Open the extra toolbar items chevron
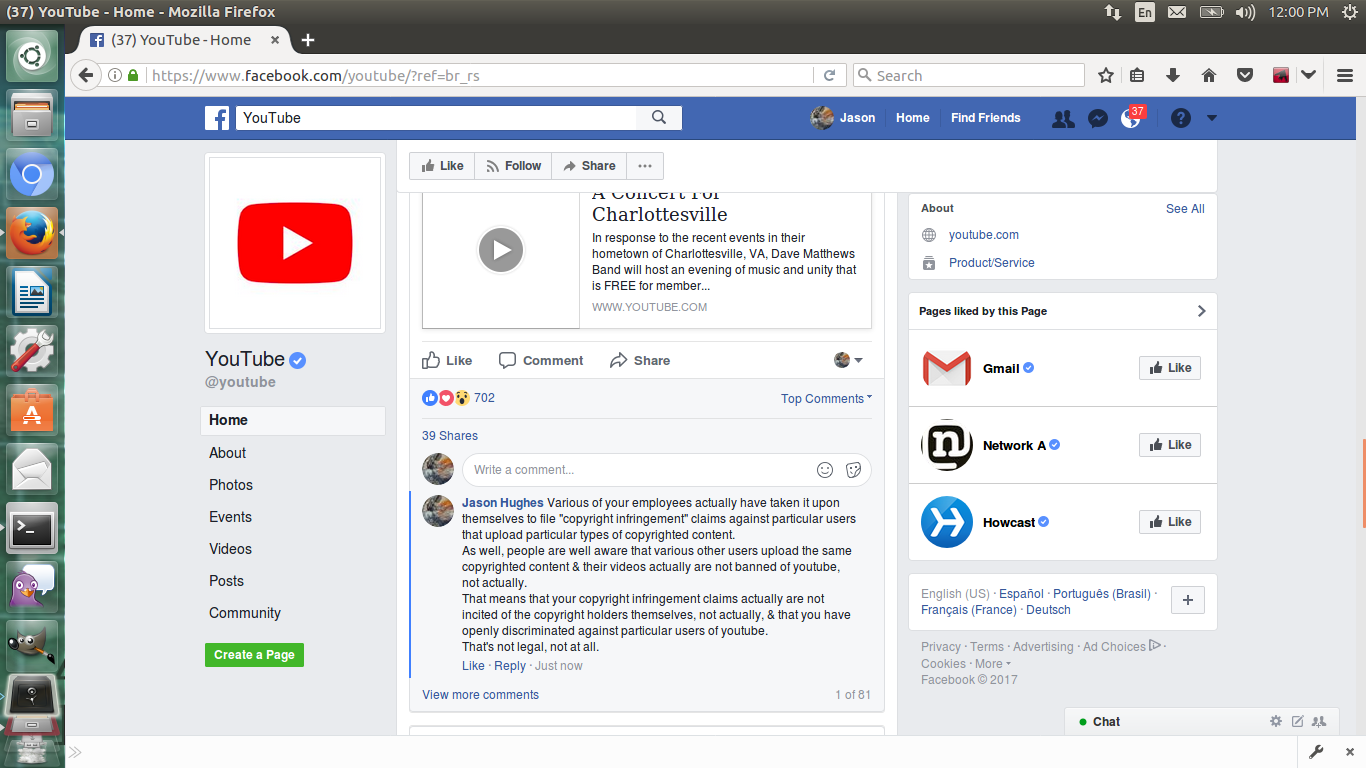The image size is (1366, 768). click(1308, 75)
